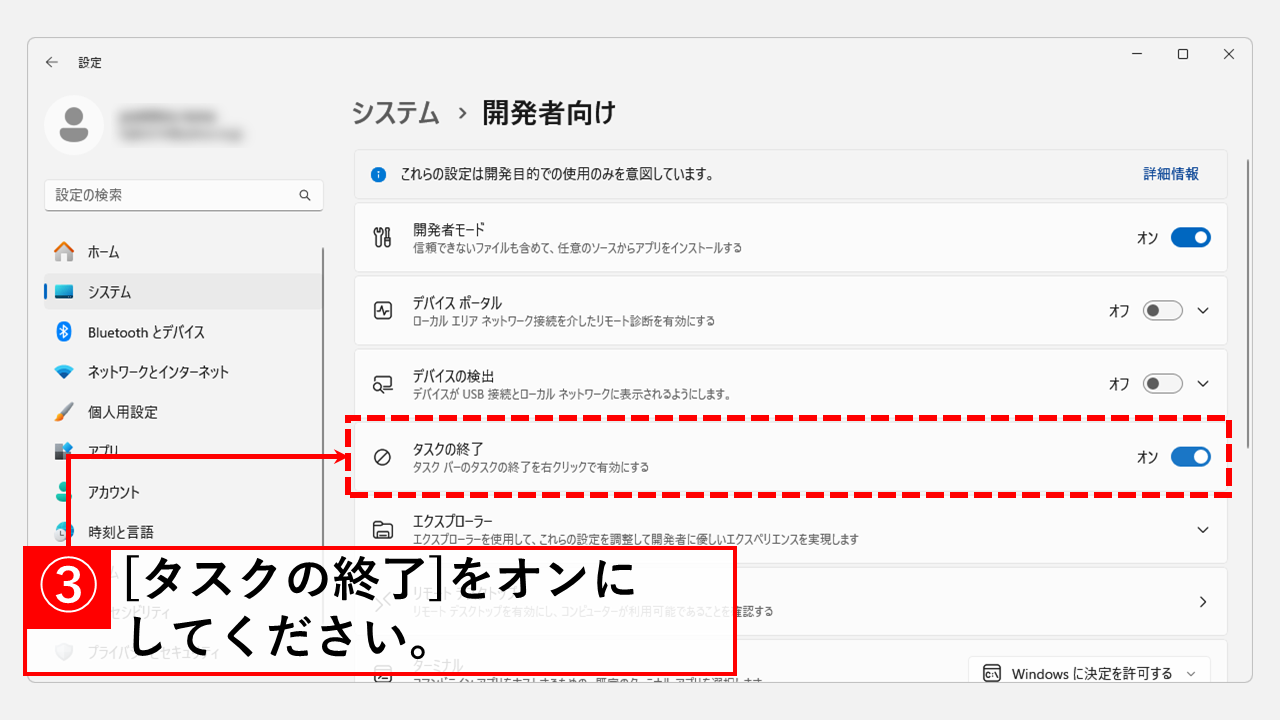Open 時刻と言語 in the sidebar
The image size is (1280, 720).
tap(184, 532)
